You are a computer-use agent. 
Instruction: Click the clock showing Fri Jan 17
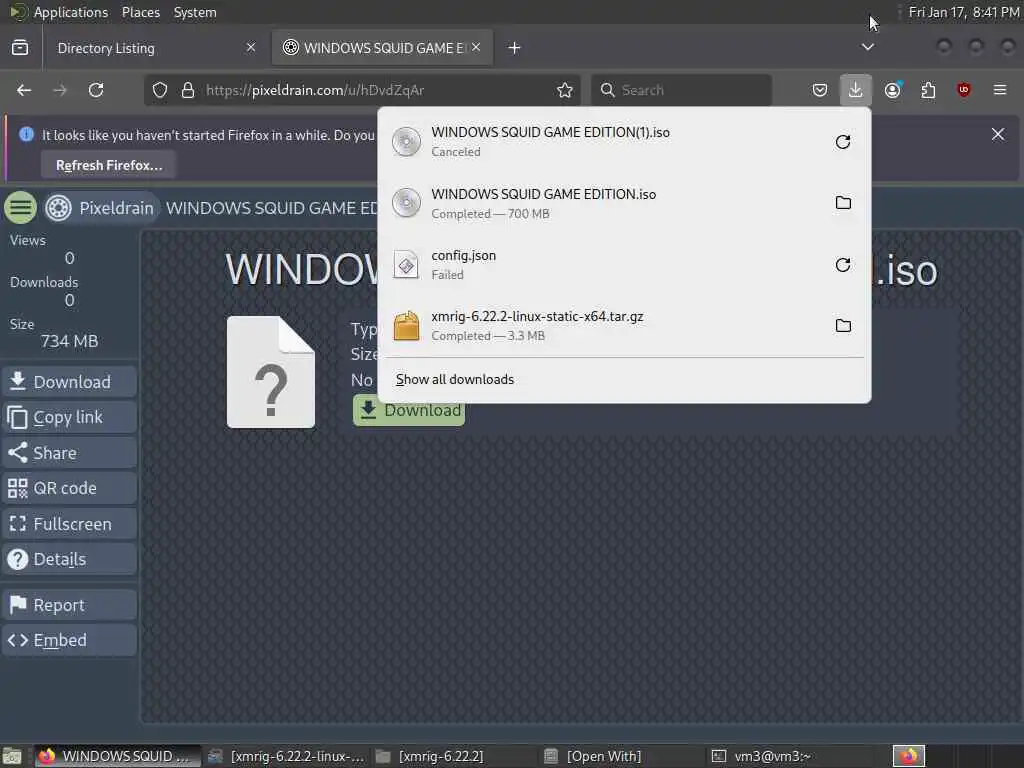point(963,12)
